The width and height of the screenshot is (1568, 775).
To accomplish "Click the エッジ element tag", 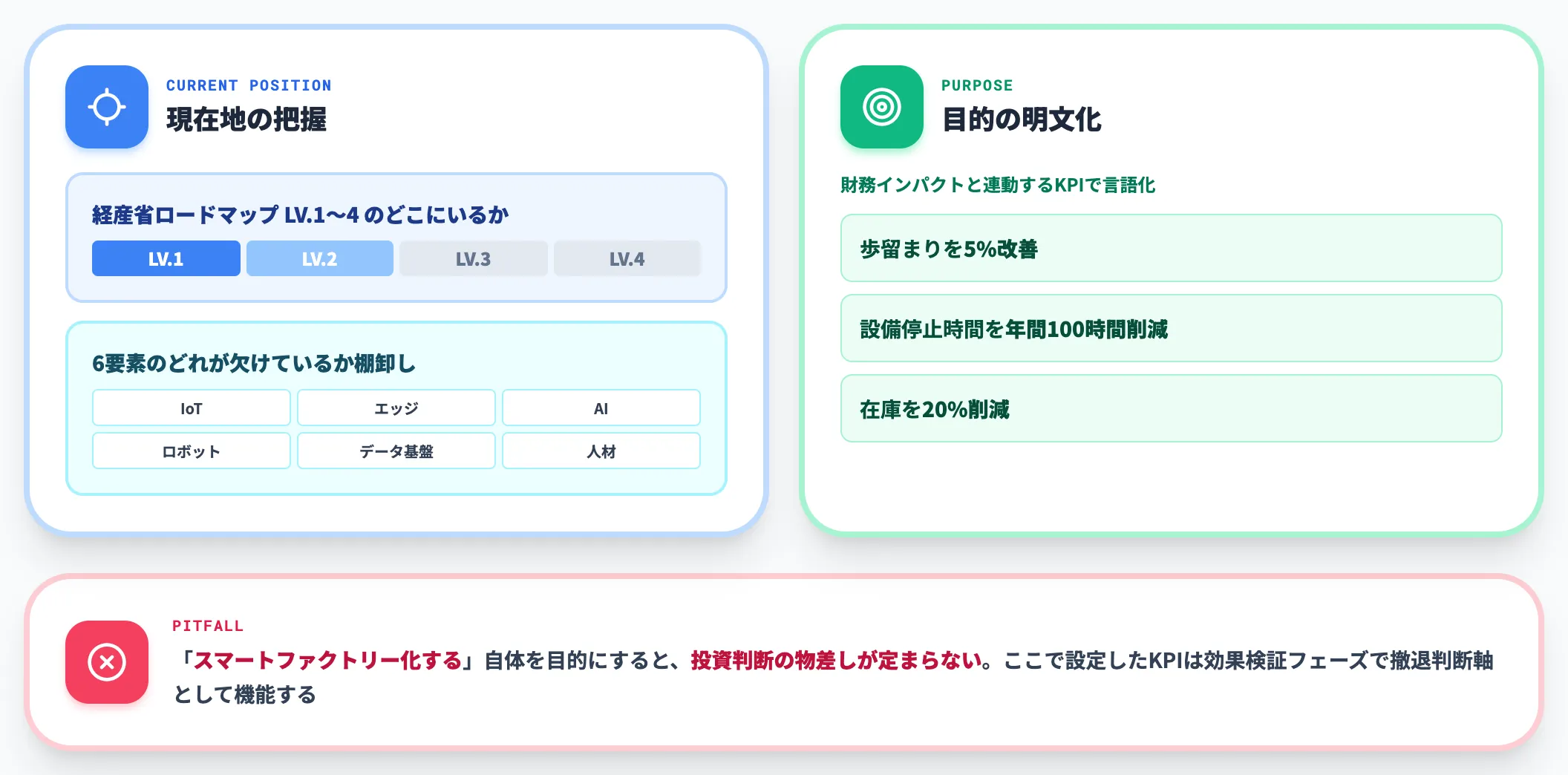I will click(x=396, y=408).
